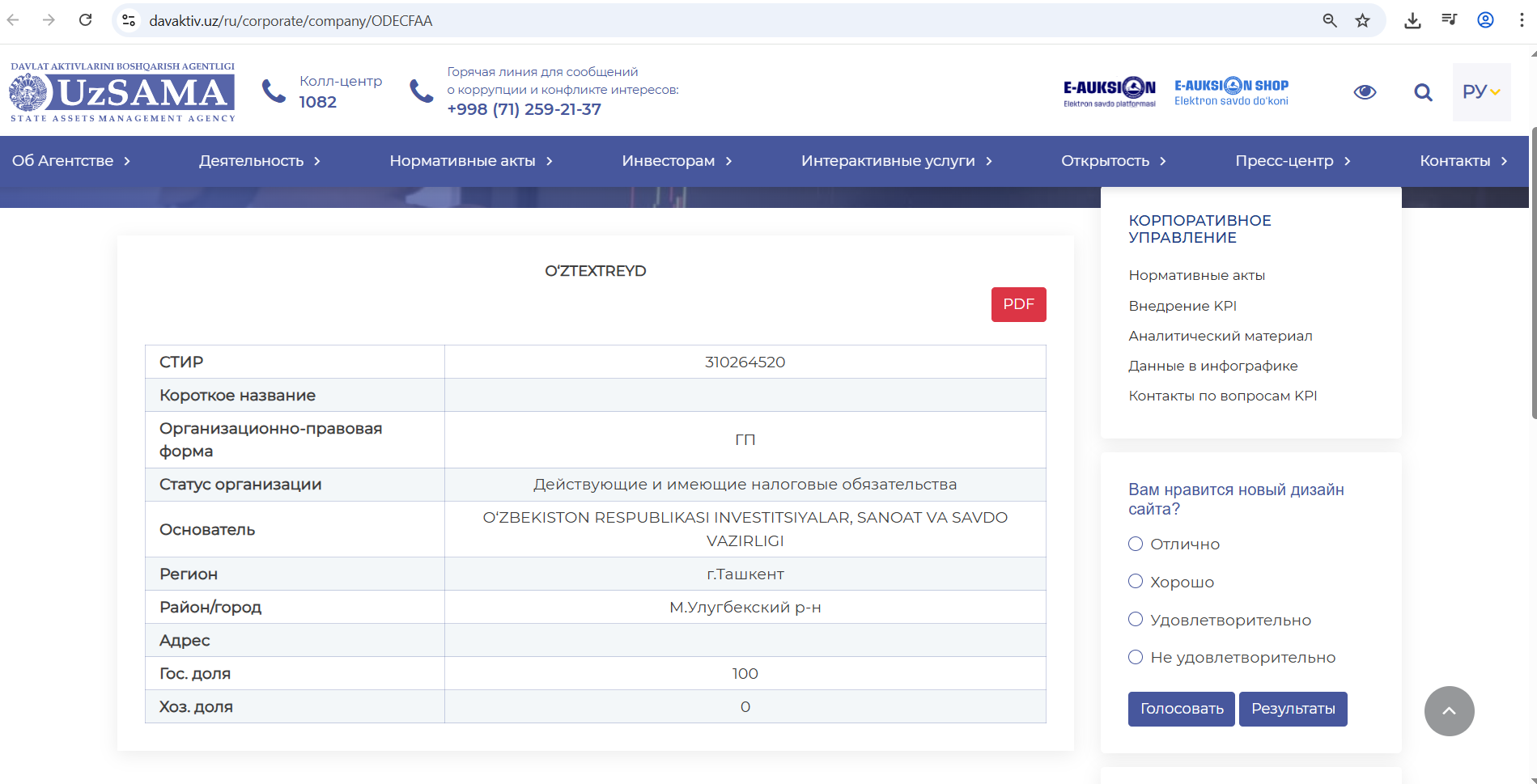
Task: Click the red PDF button
Action: pos(1018,304)
